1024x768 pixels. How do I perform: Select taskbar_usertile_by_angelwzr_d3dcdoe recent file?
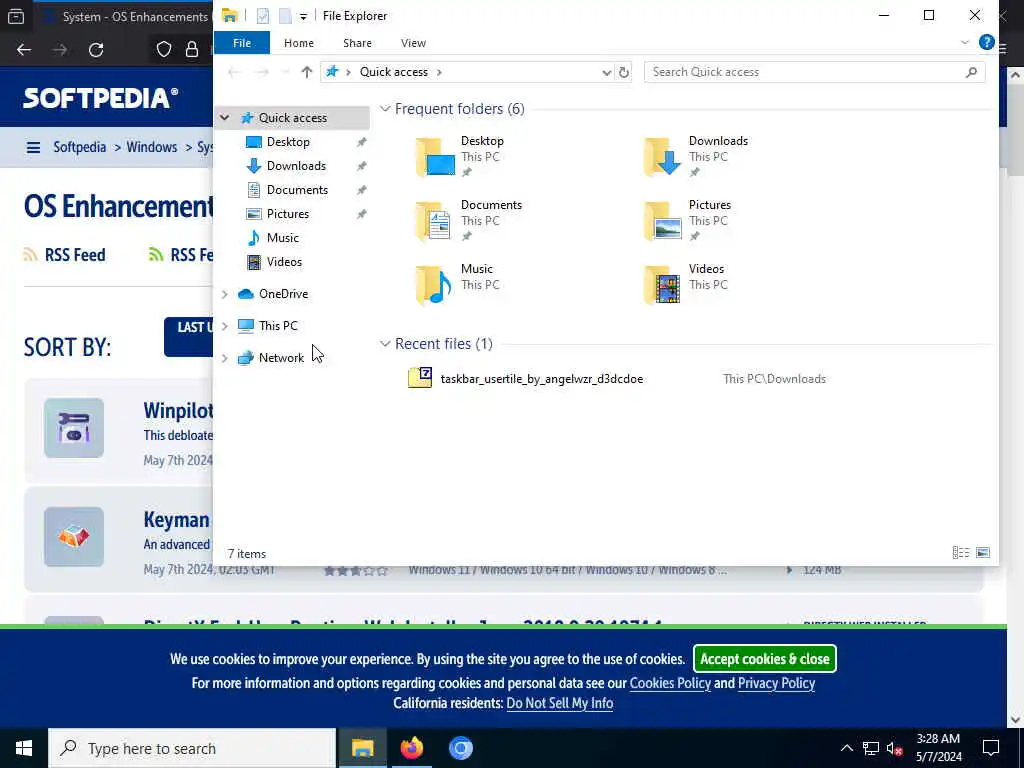coord(541,379)
